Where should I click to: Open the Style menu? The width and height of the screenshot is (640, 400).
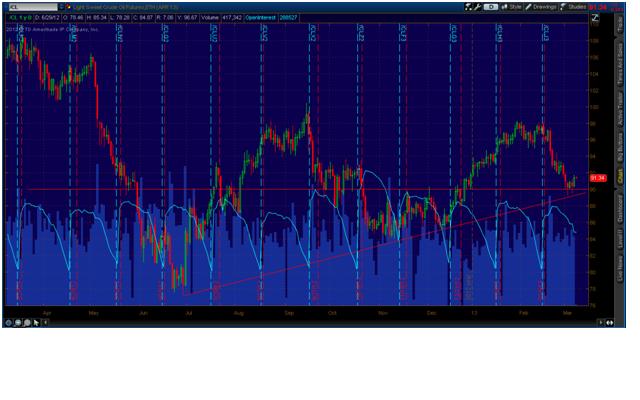pos(511,7)
